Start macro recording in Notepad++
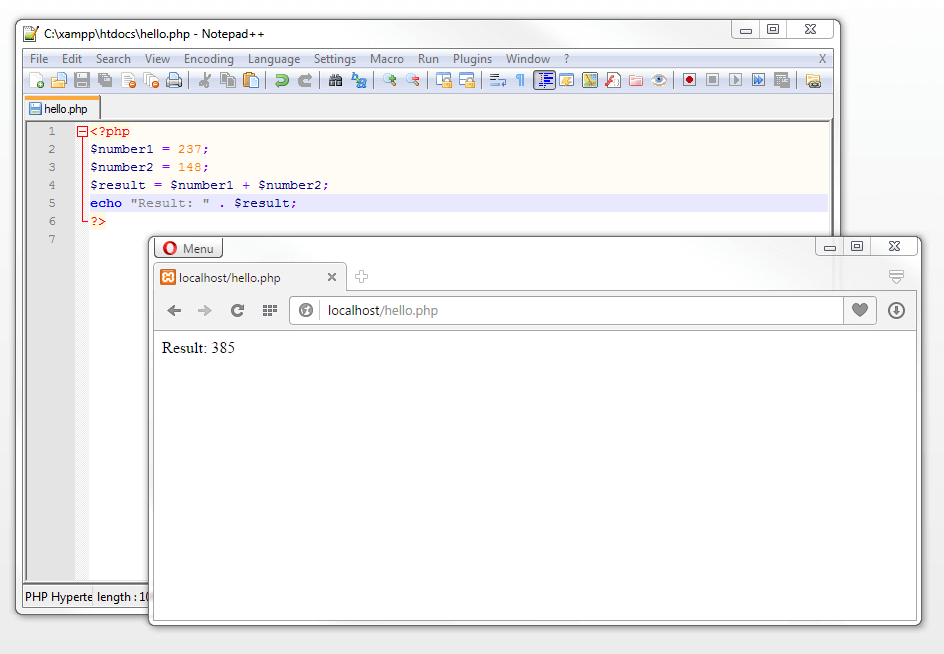 tap(689, 80)
